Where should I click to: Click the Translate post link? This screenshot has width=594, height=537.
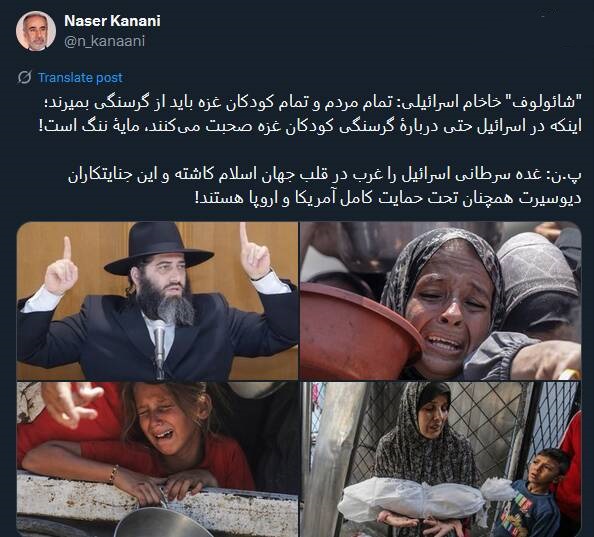click(x=80, y=78)
